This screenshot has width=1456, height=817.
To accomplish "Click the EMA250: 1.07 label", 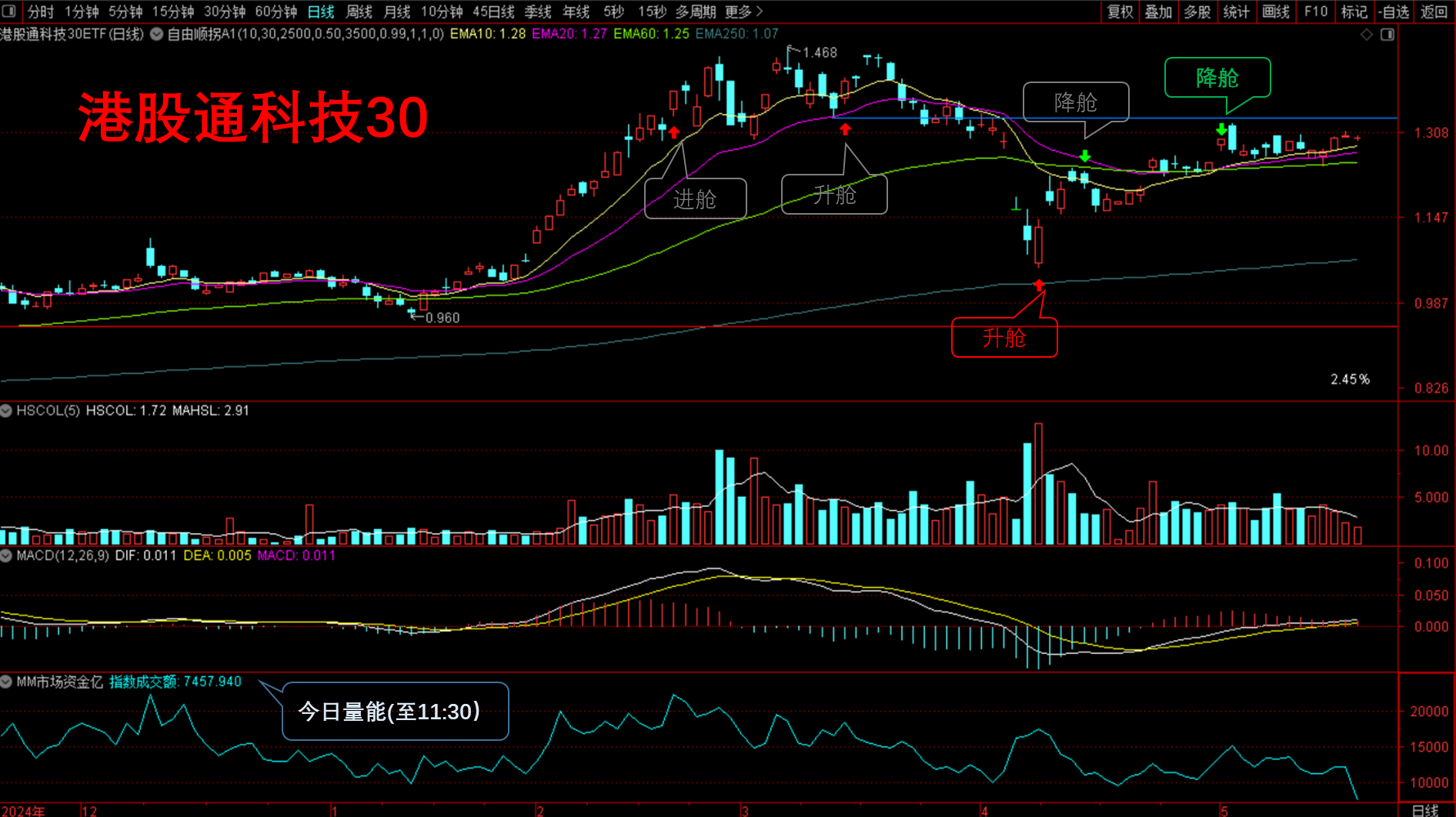I will point(737,34).
